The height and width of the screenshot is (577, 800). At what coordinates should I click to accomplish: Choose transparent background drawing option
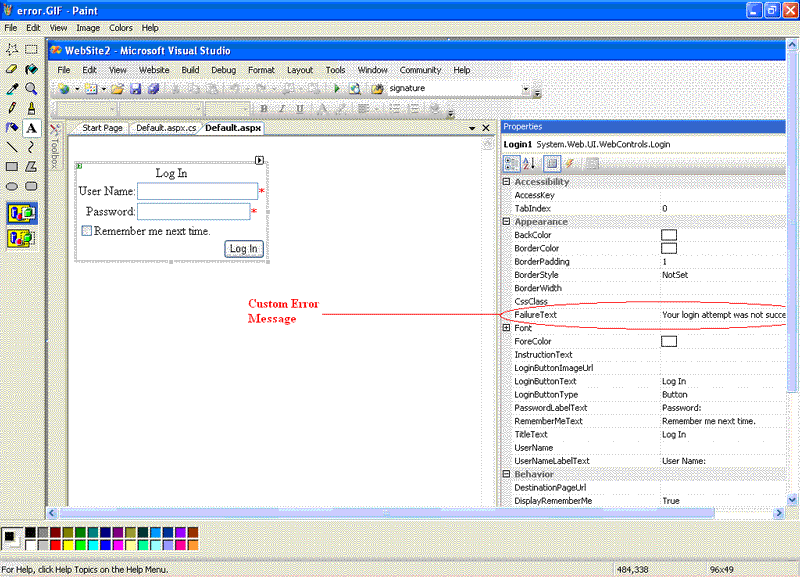pyautogui.click(x=21, y=238)
